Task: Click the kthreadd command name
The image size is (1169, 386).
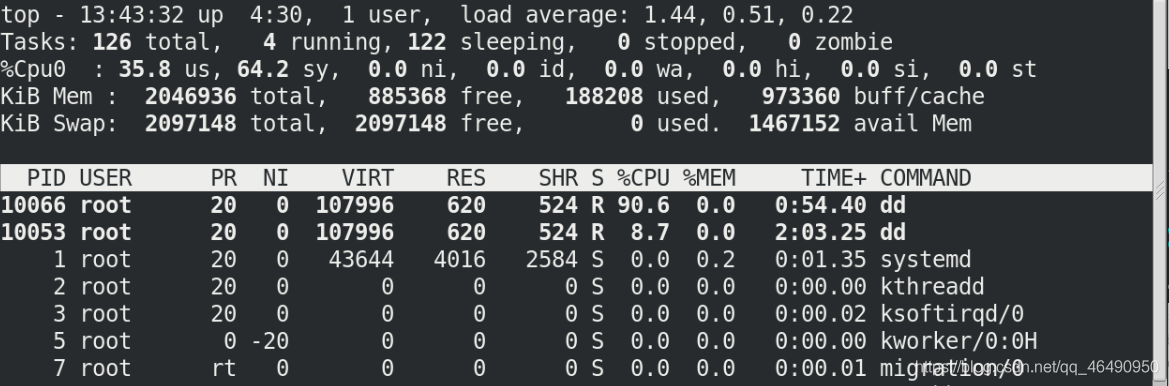Action: point(932,287)
